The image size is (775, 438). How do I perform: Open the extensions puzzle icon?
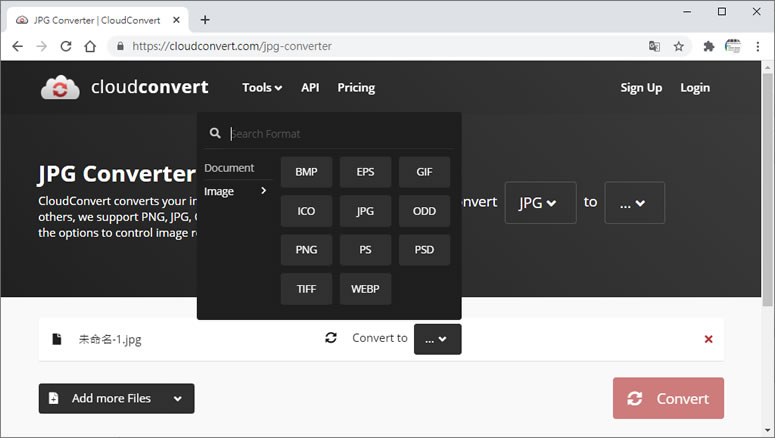tap(709, 46)
